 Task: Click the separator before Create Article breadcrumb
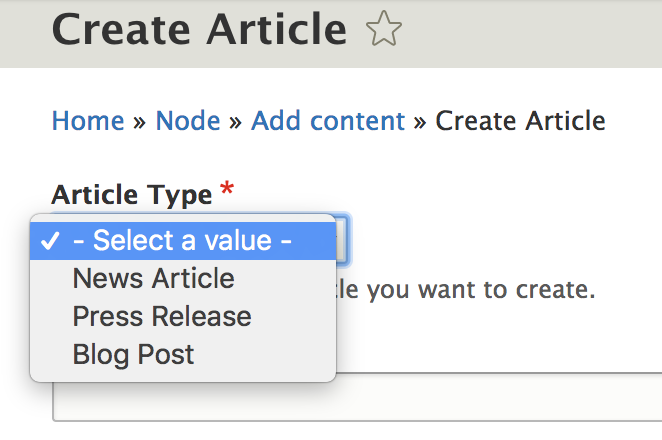pyautogui.click(x=420, y=123)
